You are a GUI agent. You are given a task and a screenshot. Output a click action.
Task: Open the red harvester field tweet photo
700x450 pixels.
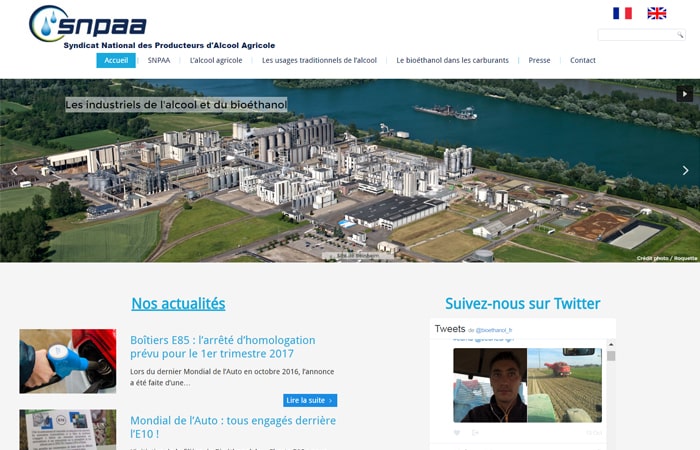pyautogui.click(x=565, y=385)
